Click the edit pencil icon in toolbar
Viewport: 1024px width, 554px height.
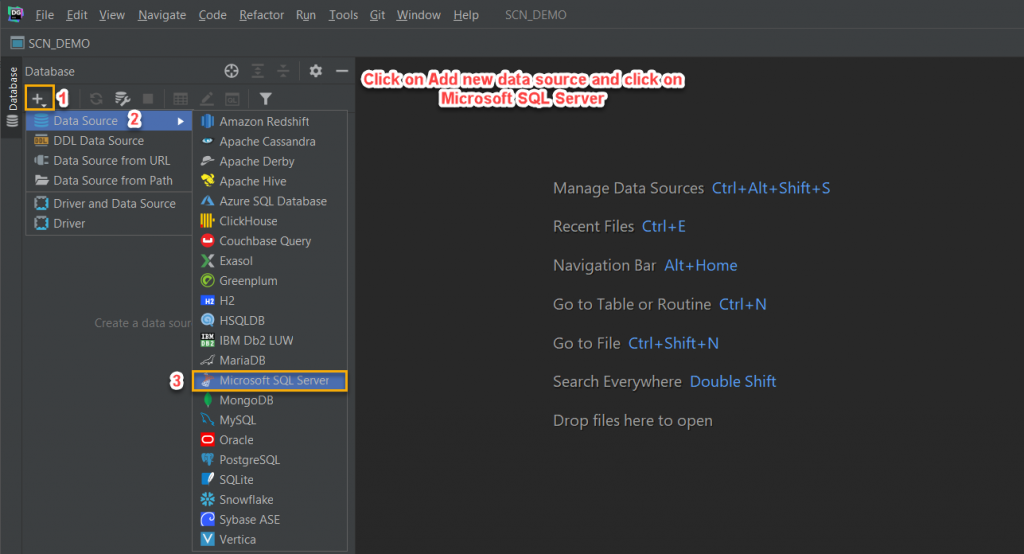point(206,99)
